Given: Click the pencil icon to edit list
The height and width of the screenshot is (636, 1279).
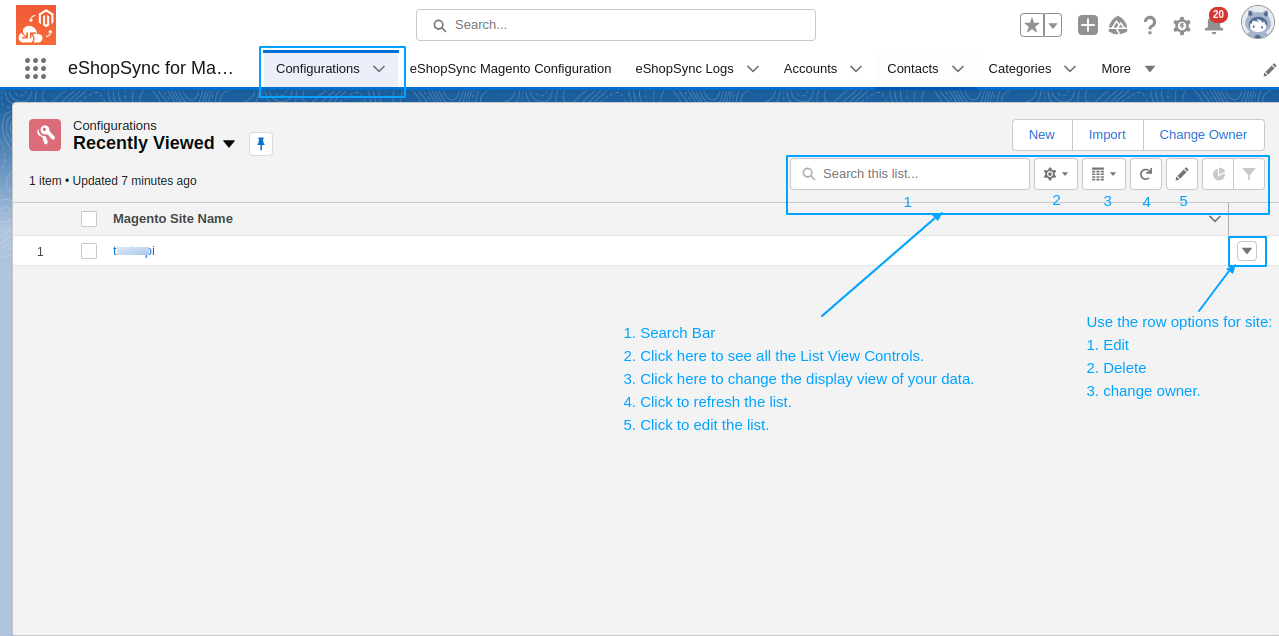Looking at the screenshot, I should tap(1181, 174).
